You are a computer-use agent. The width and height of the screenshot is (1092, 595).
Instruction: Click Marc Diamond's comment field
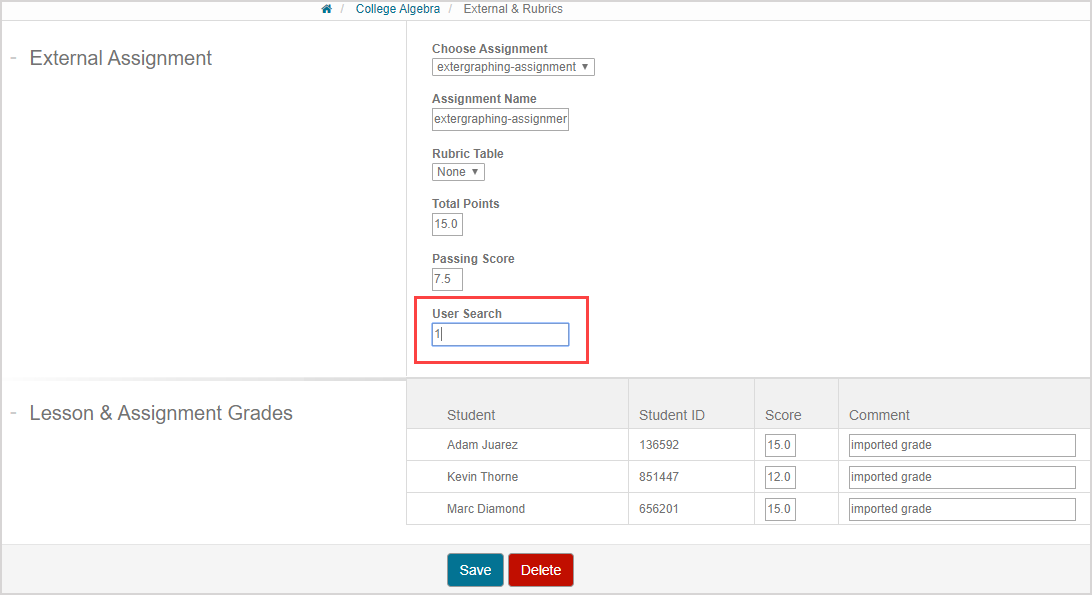[x=961, y=509]
